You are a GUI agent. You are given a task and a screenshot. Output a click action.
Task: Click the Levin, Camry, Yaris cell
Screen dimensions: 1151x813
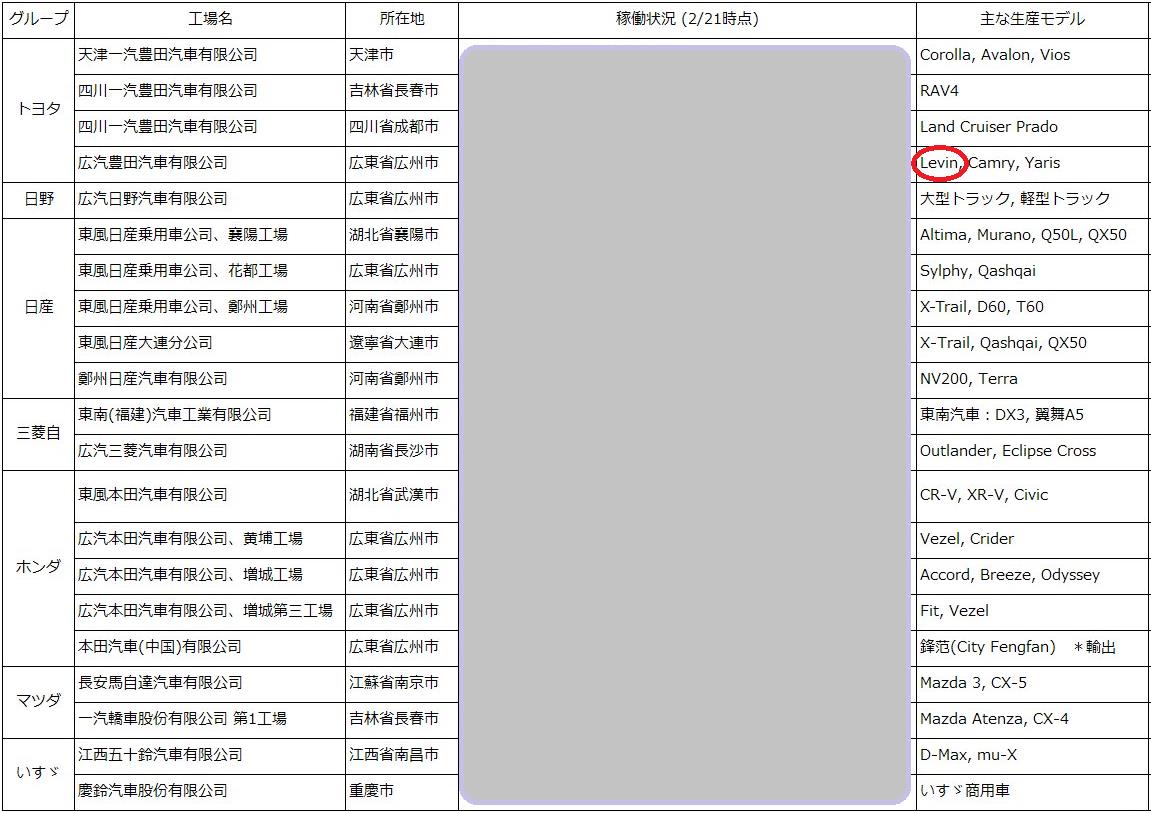[x=1033, y=164]
